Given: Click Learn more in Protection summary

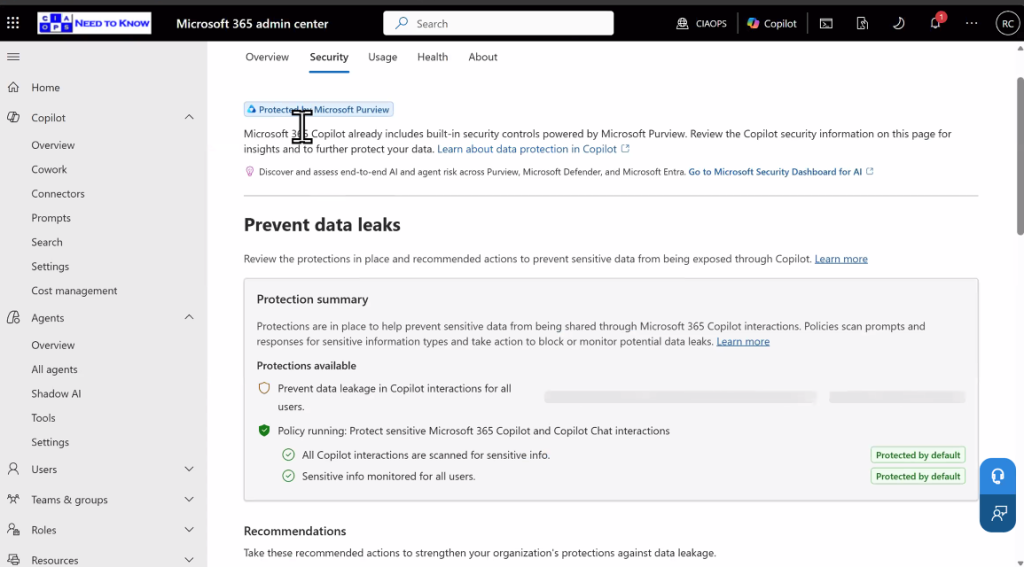Looking at the screenshot, I should [743, 342].
